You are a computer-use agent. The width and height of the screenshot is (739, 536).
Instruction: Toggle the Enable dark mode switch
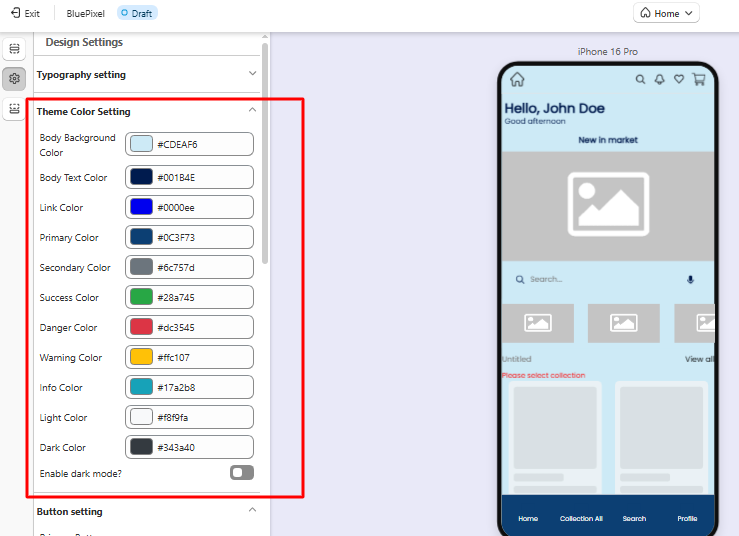click(241, 473)
